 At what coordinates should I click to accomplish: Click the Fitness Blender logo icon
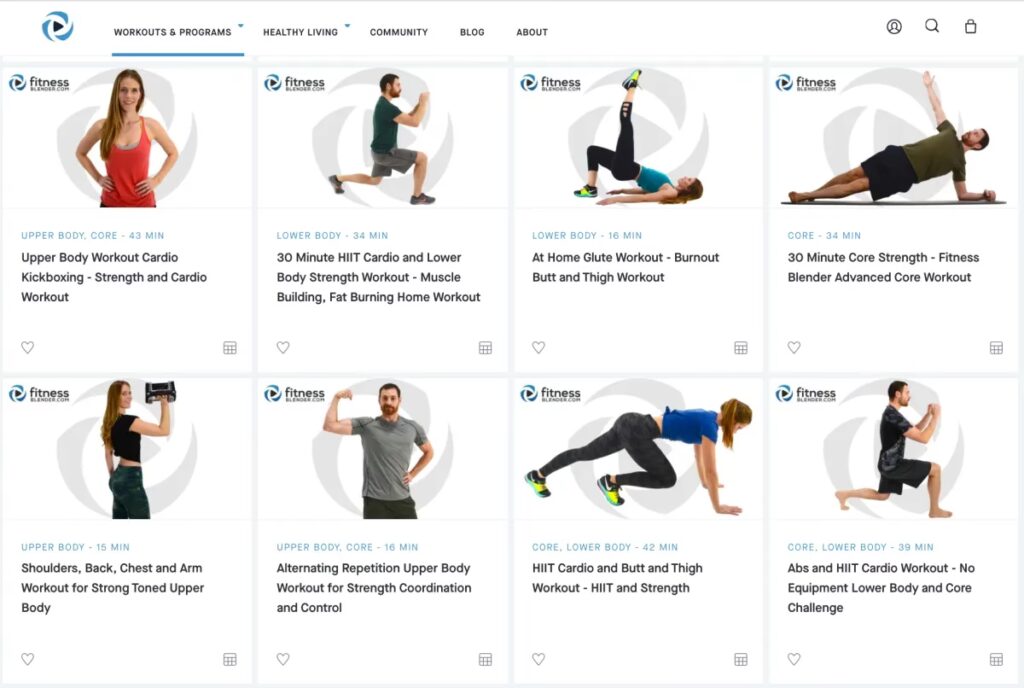[57, 27]
